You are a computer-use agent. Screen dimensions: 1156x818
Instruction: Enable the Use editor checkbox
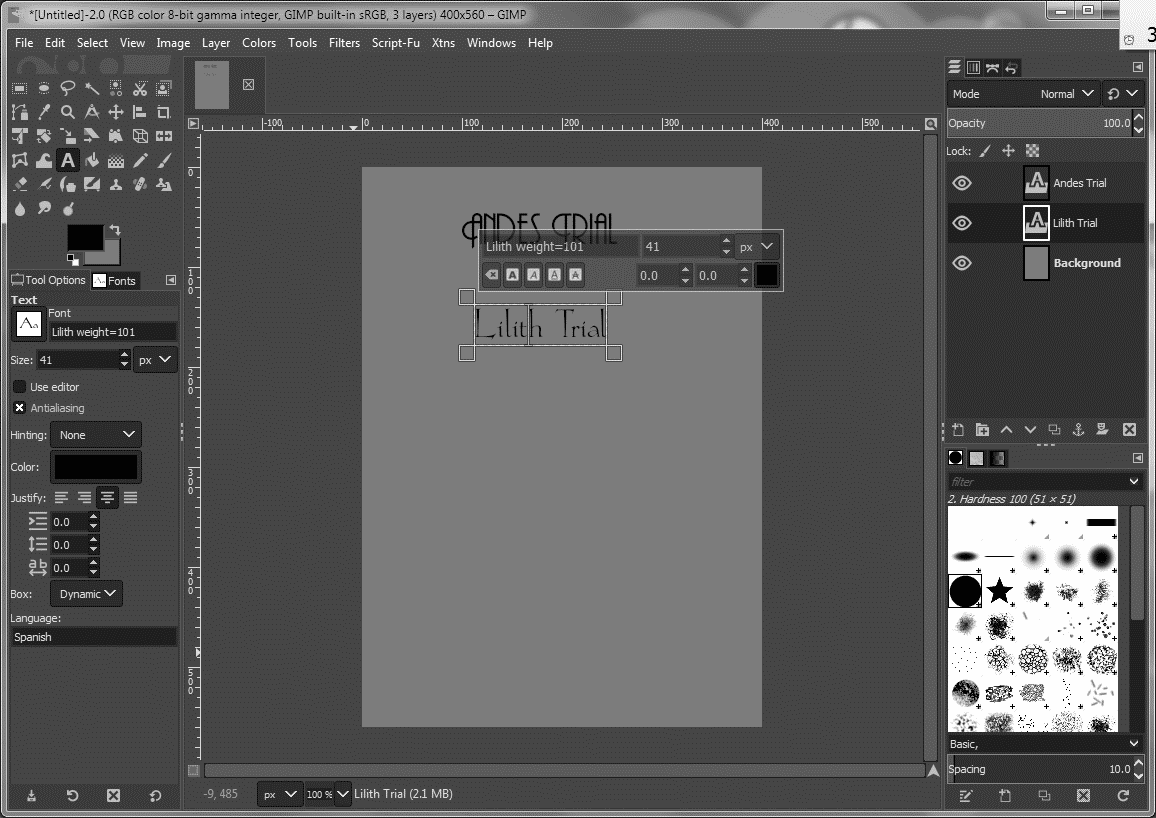[x=20, y=387]
